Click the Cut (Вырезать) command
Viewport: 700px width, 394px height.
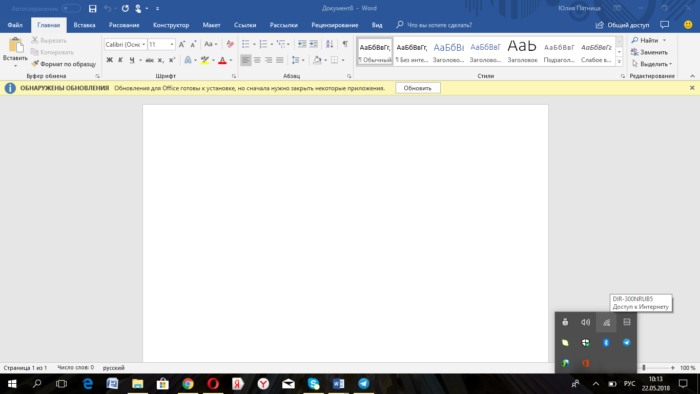pos(49,40)
